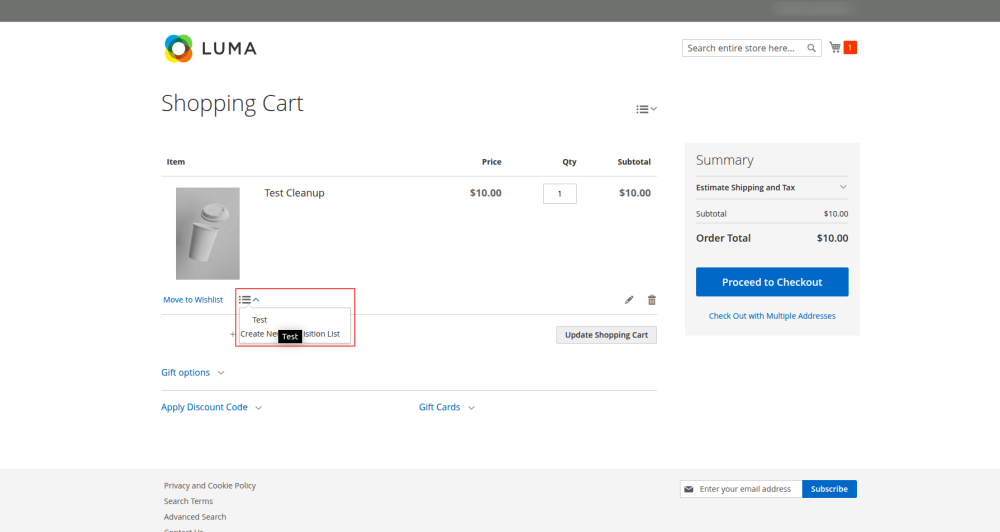Click the Luma logo icon

click(178, 48)
